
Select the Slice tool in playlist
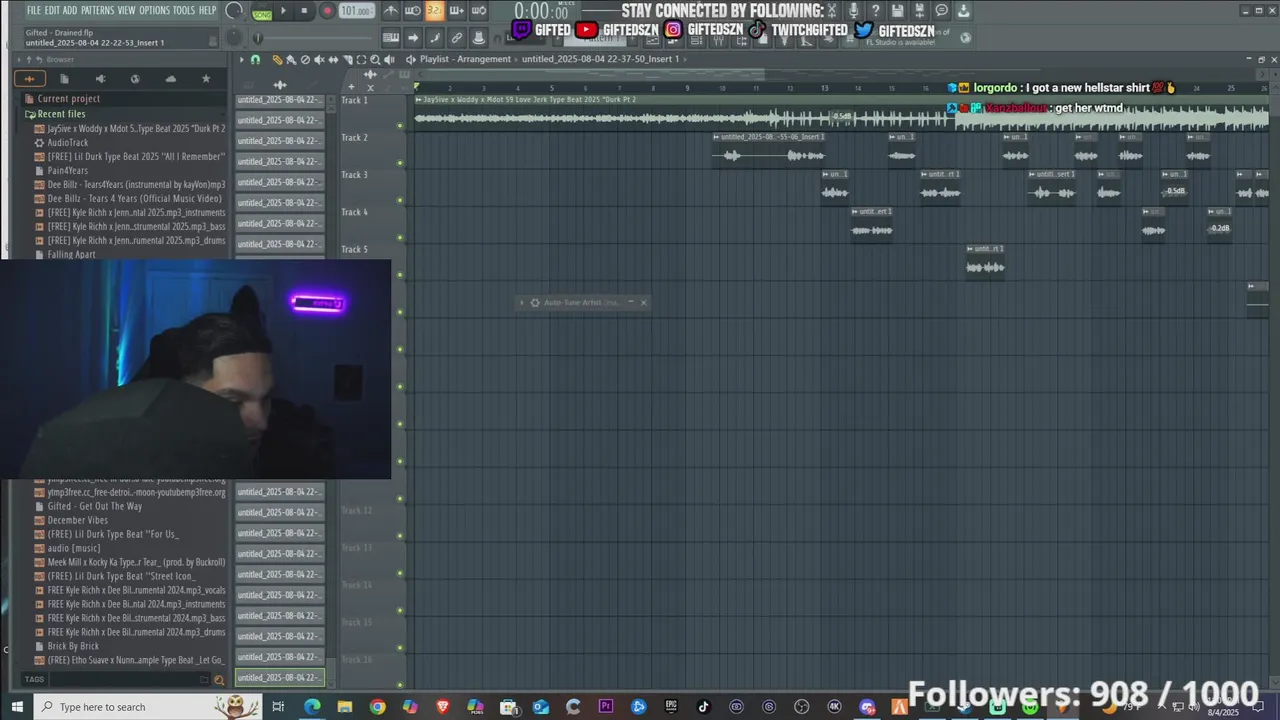pyautogui.click(x=347, y=59)
